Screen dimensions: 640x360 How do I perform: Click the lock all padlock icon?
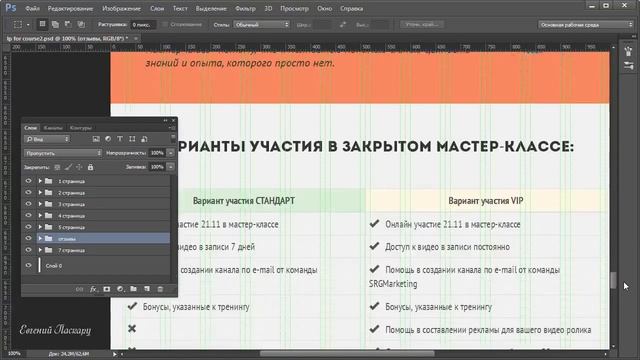[90, 167]
